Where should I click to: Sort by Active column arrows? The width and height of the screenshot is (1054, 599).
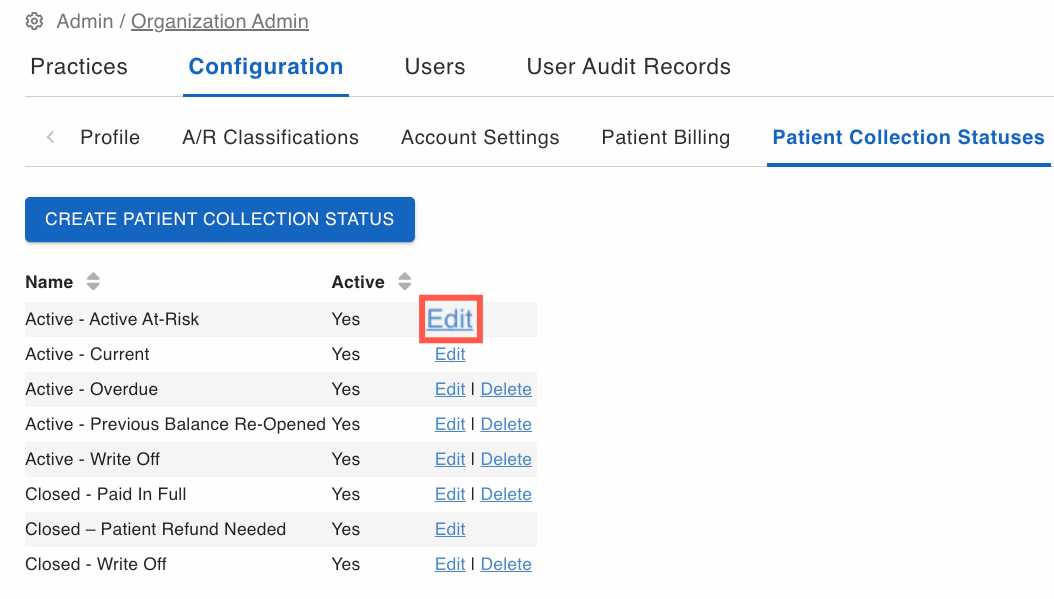tap(404, 282)
